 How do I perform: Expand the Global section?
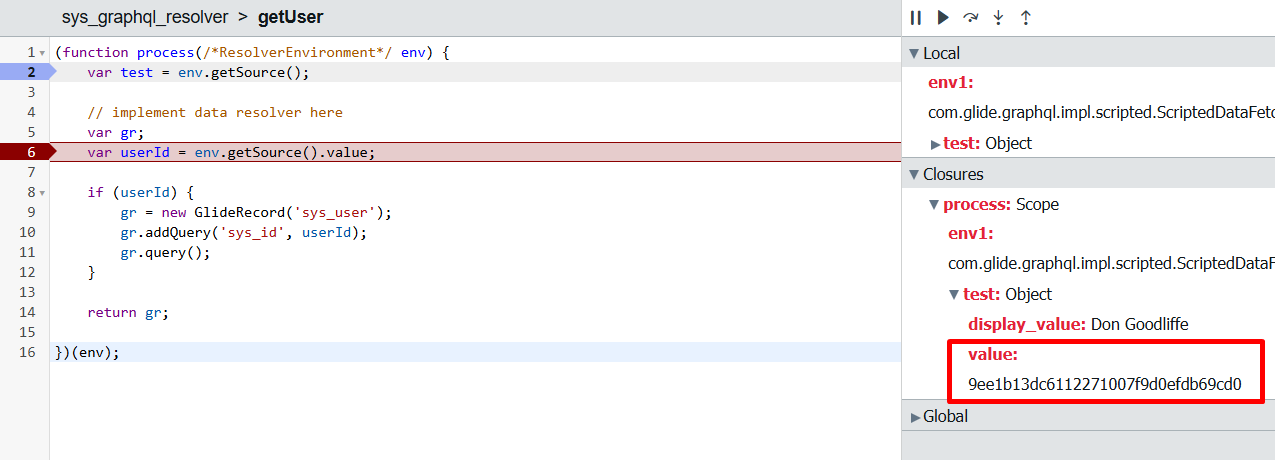(915, 417)
